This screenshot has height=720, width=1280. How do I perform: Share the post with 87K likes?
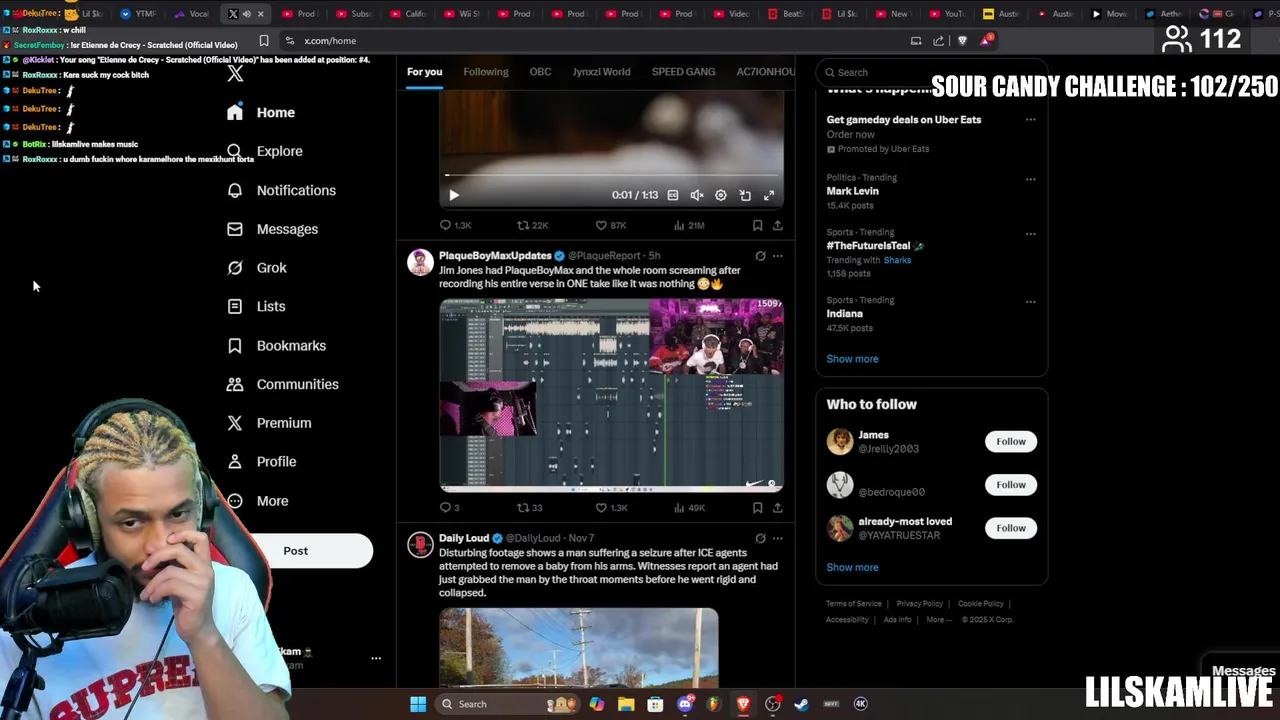click(x=777, y=226)
